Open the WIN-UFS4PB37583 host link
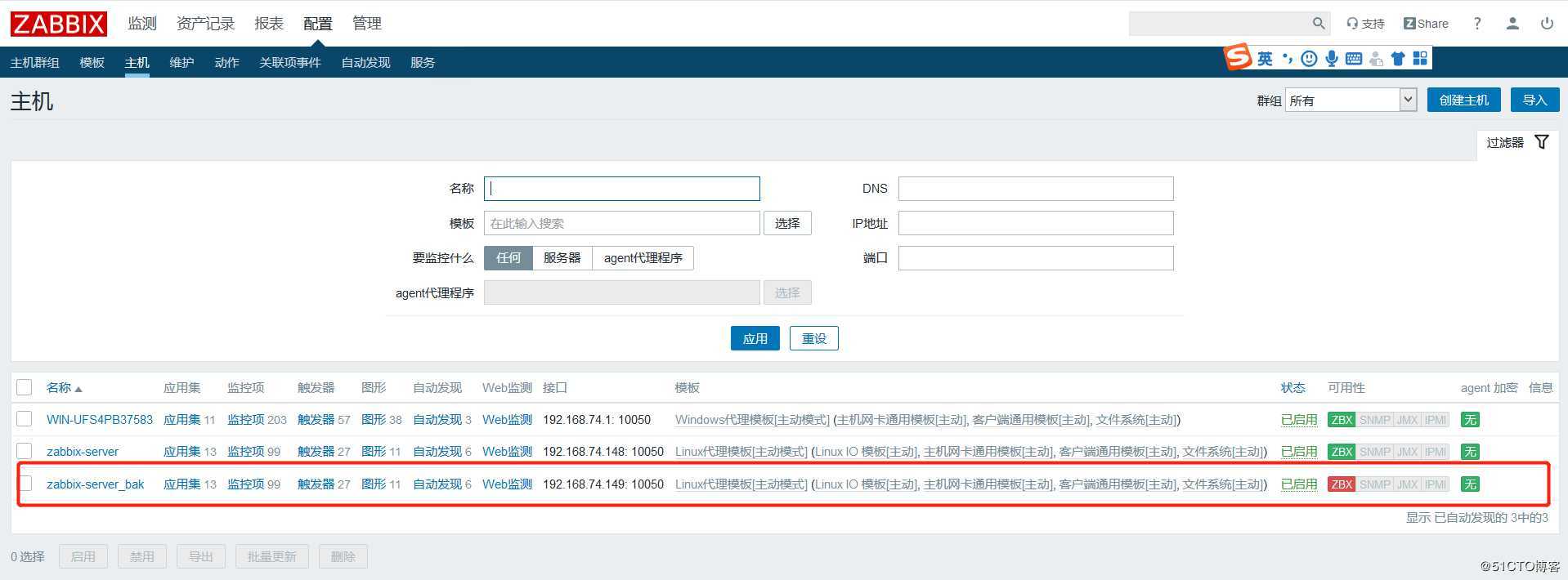Image resolution: width=1568 pixels, height=580 pixels. (x=100, y=420)
